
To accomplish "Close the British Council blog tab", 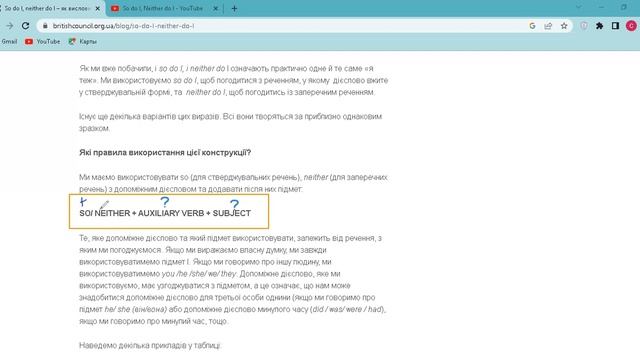I will [98, 8].
